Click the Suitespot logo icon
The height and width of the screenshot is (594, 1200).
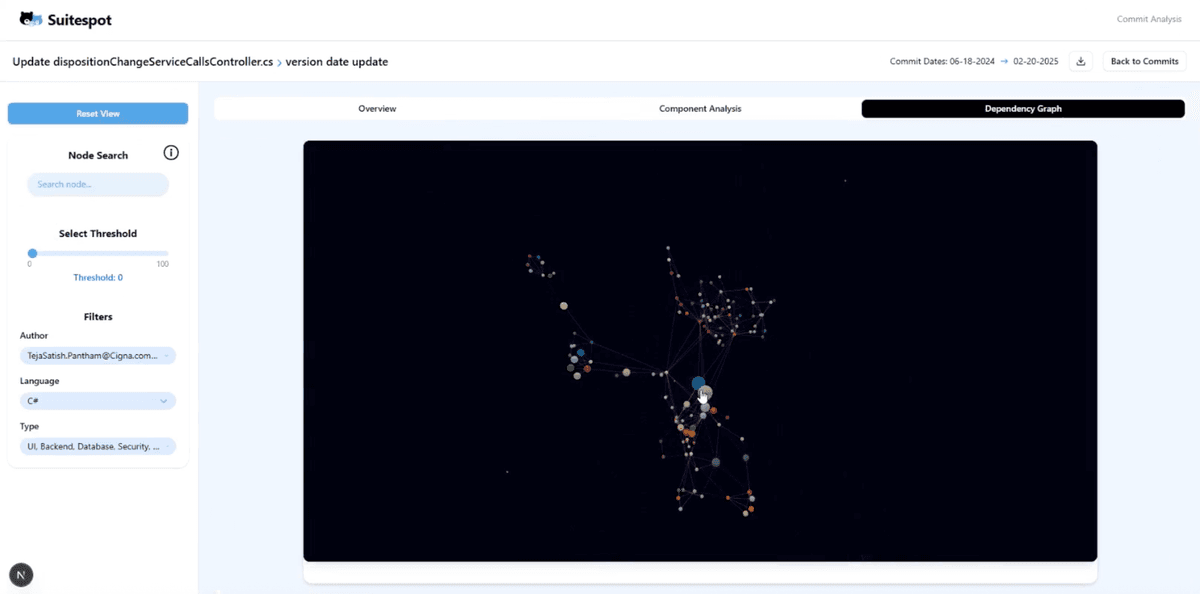click(31, 19)
